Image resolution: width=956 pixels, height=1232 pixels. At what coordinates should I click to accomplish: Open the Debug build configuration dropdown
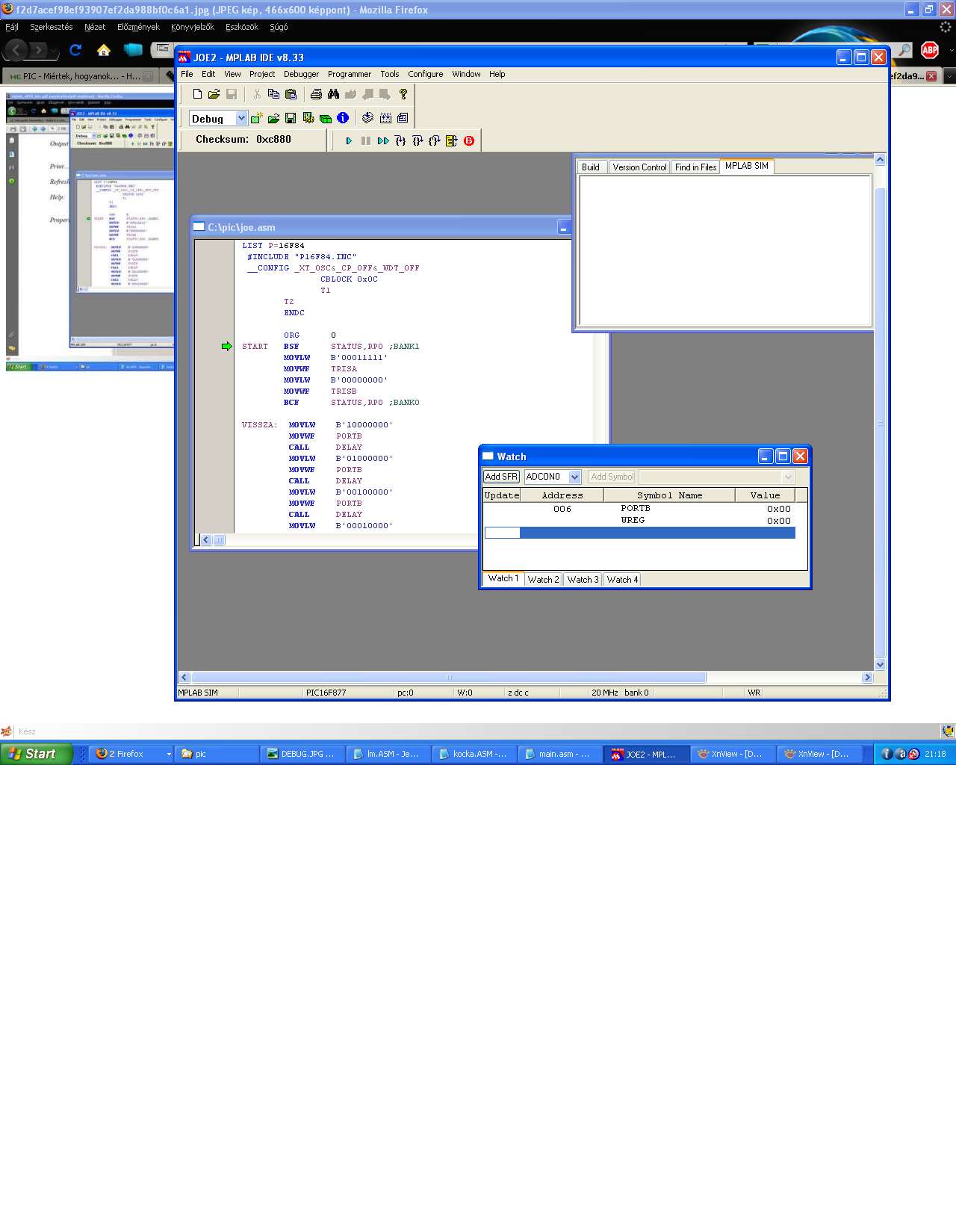pos(241,118)
